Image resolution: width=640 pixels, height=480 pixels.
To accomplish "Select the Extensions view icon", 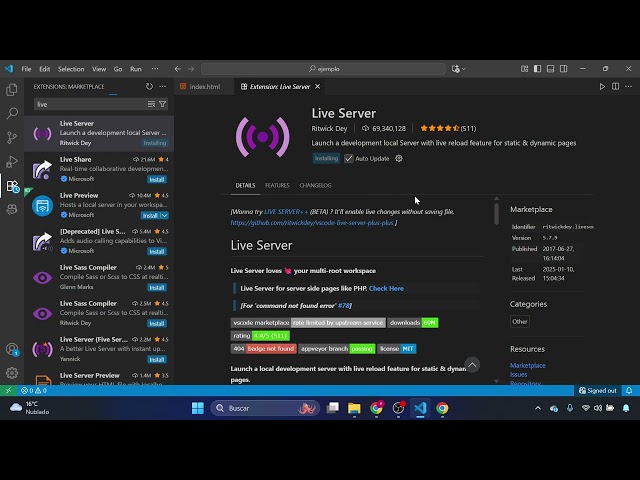I will 13,187.
